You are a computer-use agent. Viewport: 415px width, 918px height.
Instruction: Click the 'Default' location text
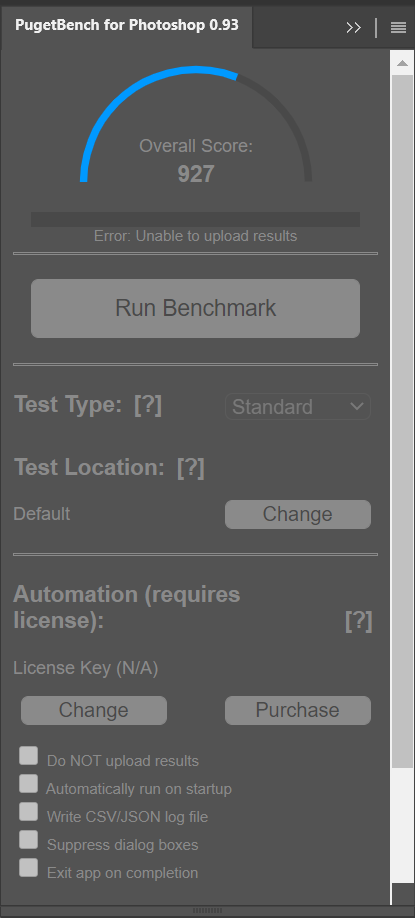tap(42, 514)
